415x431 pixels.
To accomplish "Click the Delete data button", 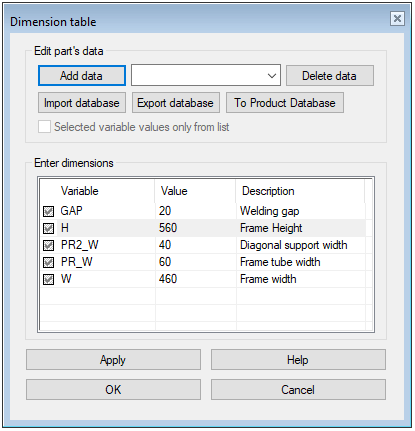I will point(329,76).
